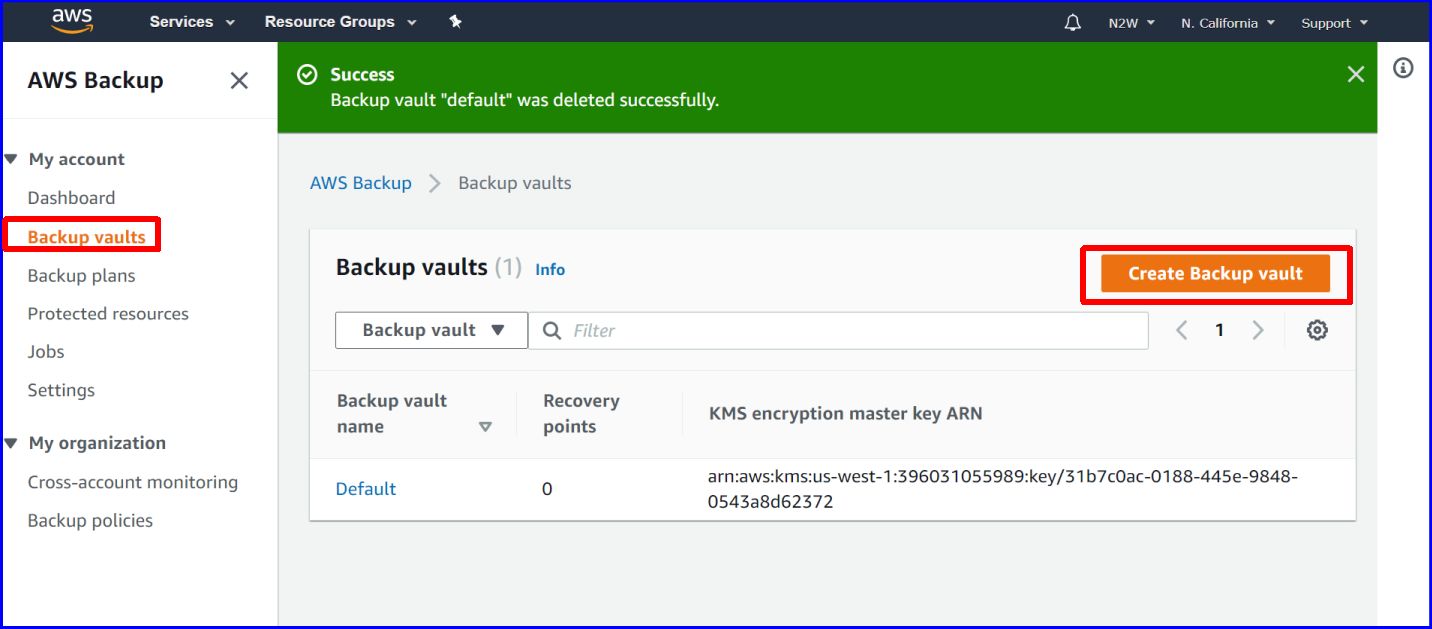The height and width of the screenshot is (629, 1432).
Task: Click the Backup vault name column header
Action: pyautogui.click(x=392, y=414)
